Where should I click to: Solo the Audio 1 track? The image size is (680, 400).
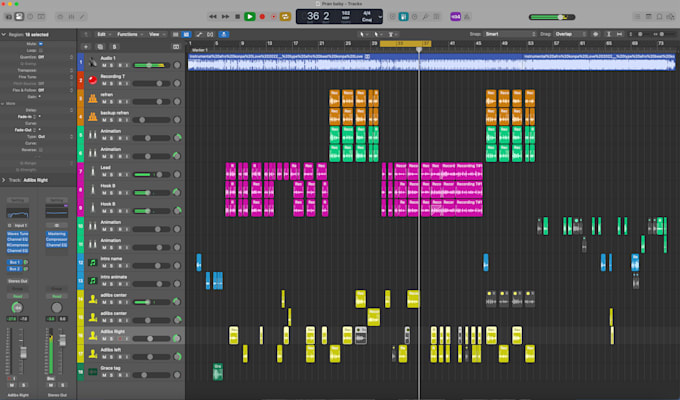[111, 65]
